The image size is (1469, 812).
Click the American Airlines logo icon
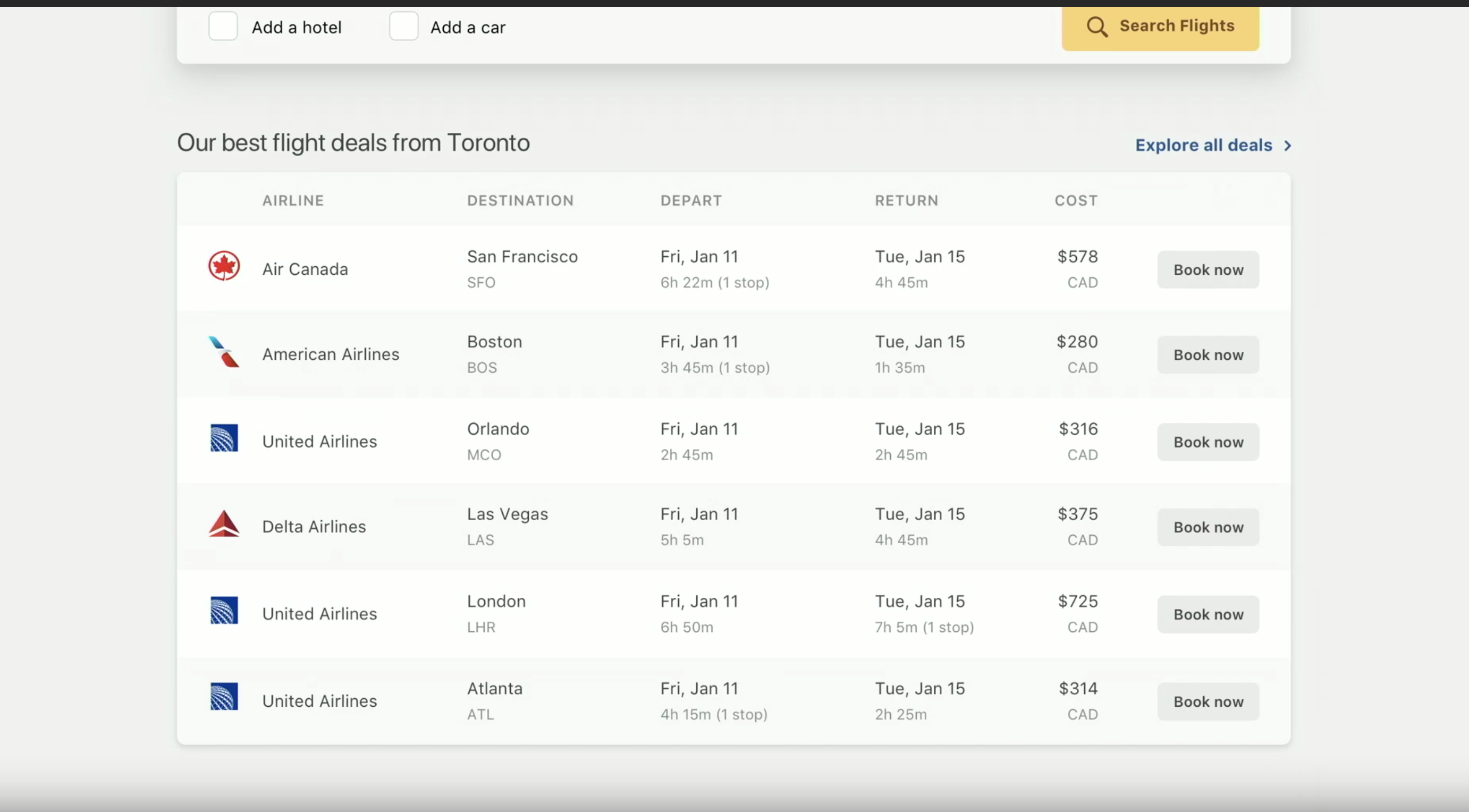pos(224,352)
